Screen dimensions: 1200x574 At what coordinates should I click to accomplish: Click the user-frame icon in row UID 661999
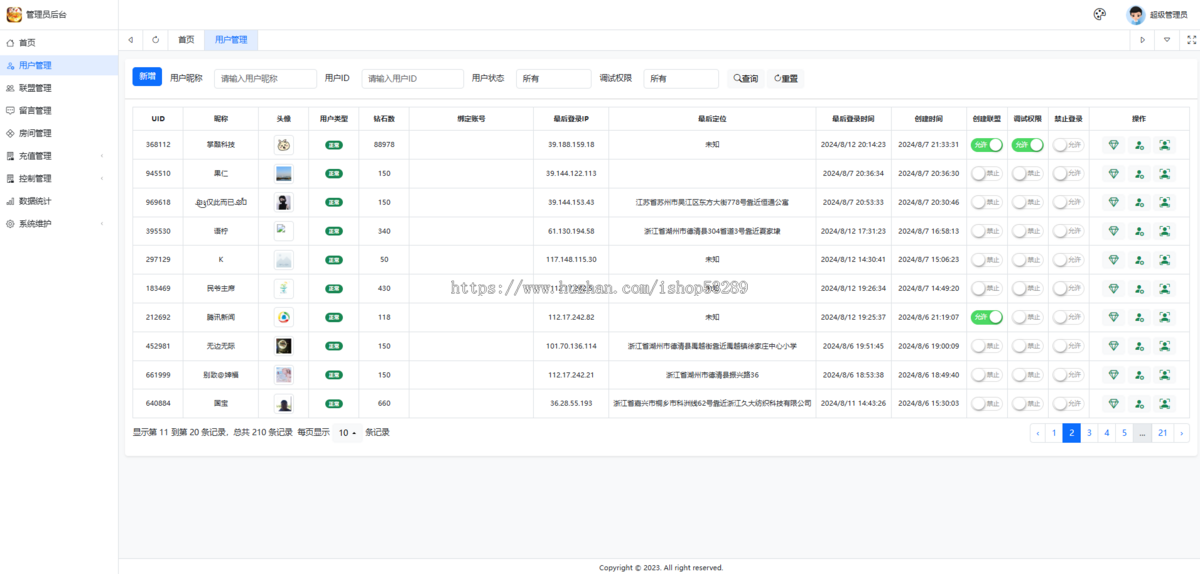click(1164, 375)
